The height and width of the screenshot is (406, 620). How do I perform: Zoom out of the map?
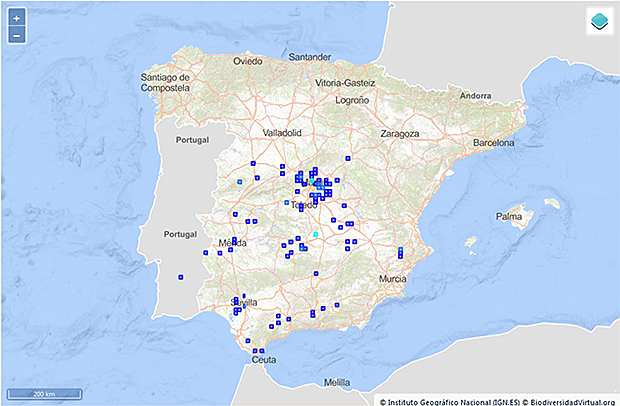point(16,36)
